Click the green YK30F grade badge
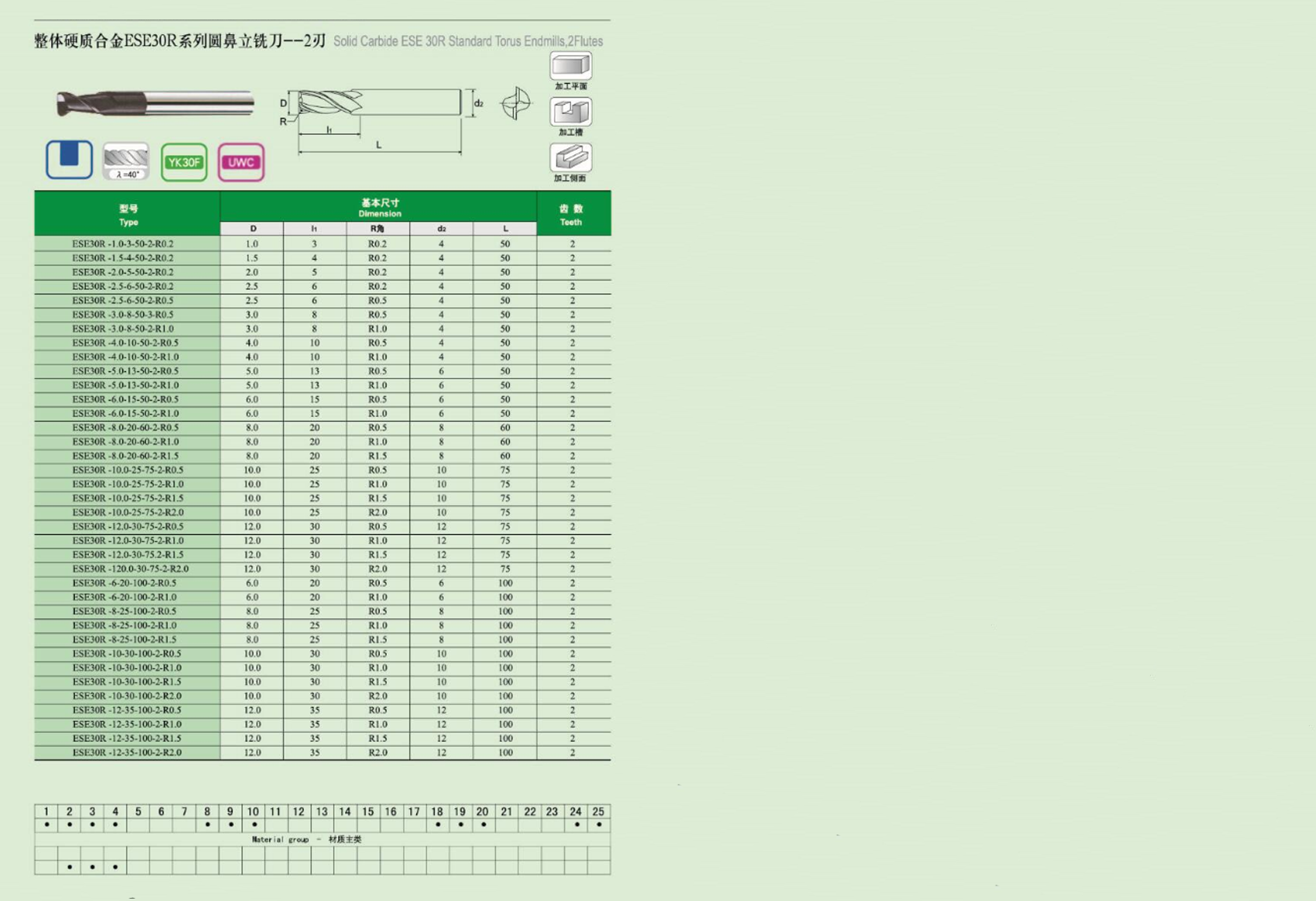The image size is (1316, 901). [x=184, y=162]
